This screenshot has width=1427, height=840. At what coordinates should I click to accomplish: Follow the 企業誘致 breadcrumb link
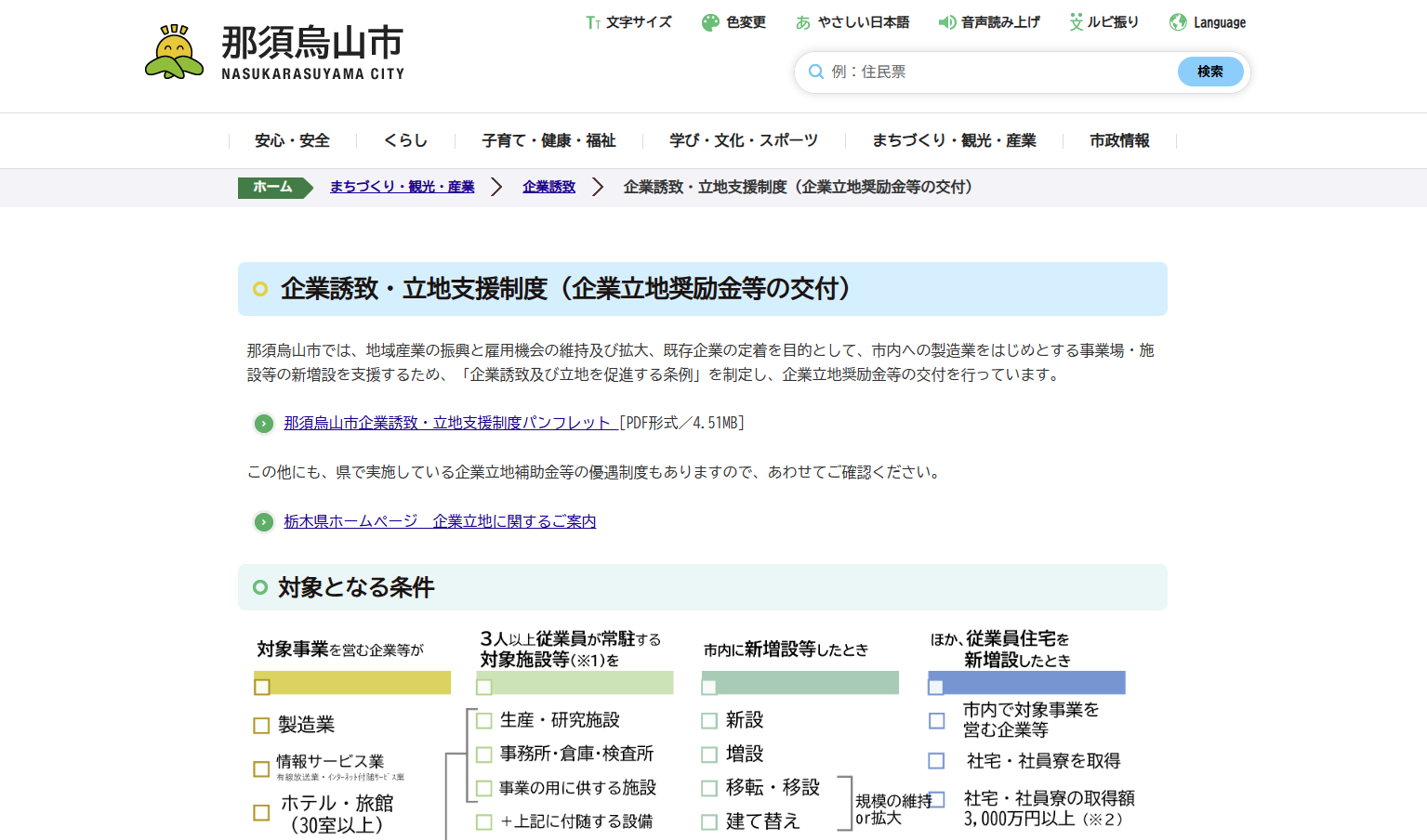point(548,187)
